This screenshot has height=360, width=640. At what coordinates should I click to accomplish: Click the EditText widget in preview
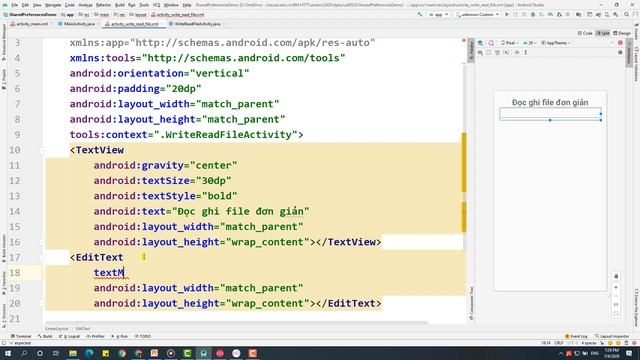550,114
